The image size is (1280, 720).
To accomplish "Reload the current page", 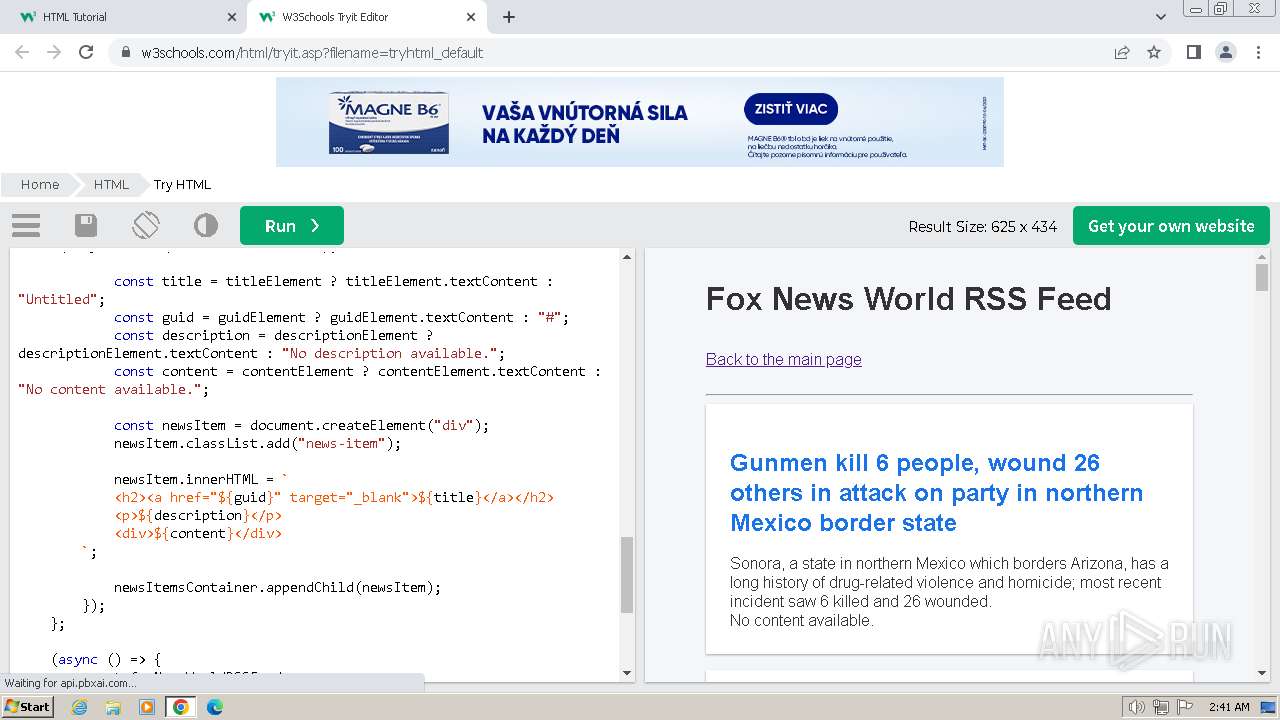I will (x=86, y=52).
